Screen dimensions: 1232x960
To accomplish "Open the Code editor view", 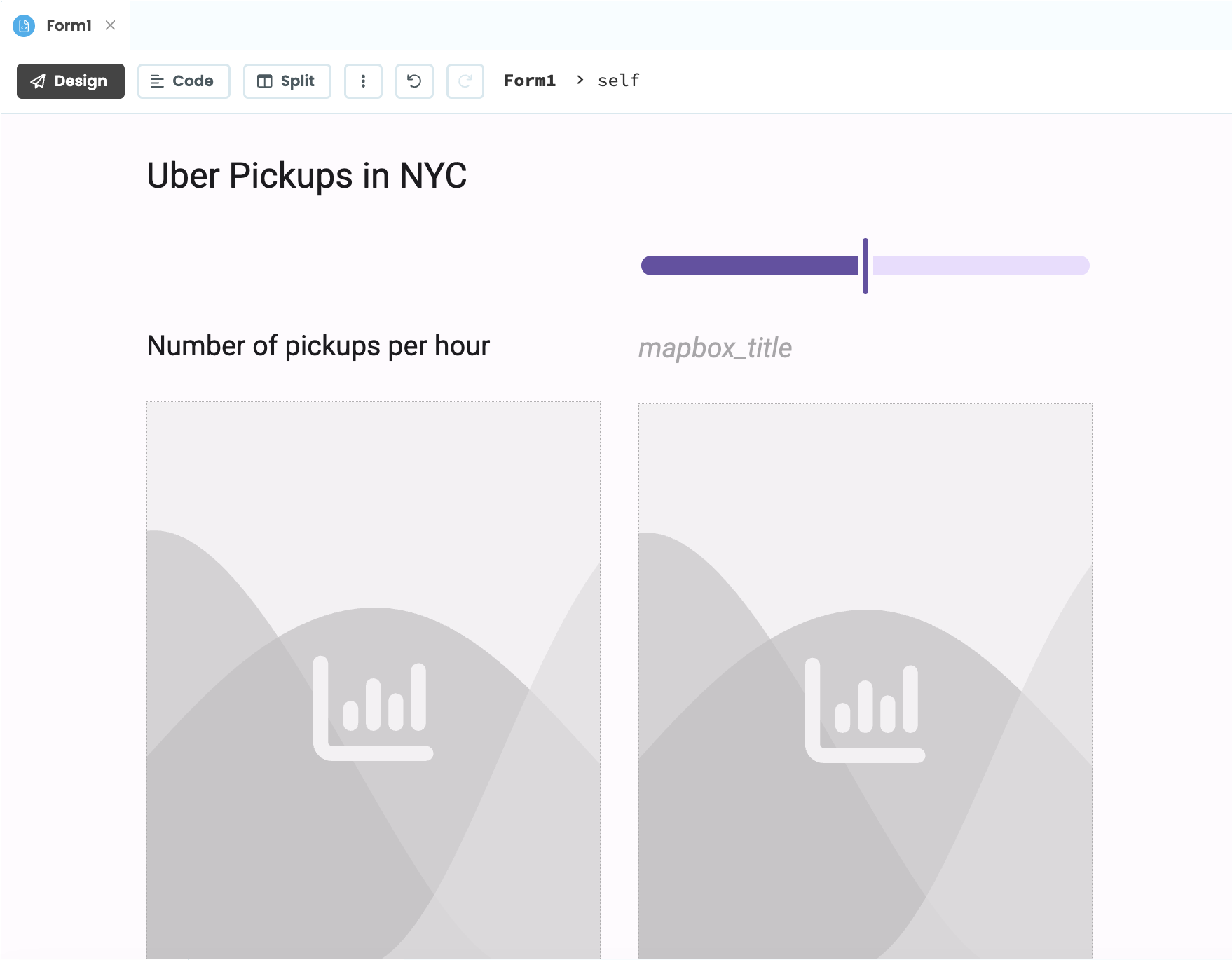I will (184, 81).
